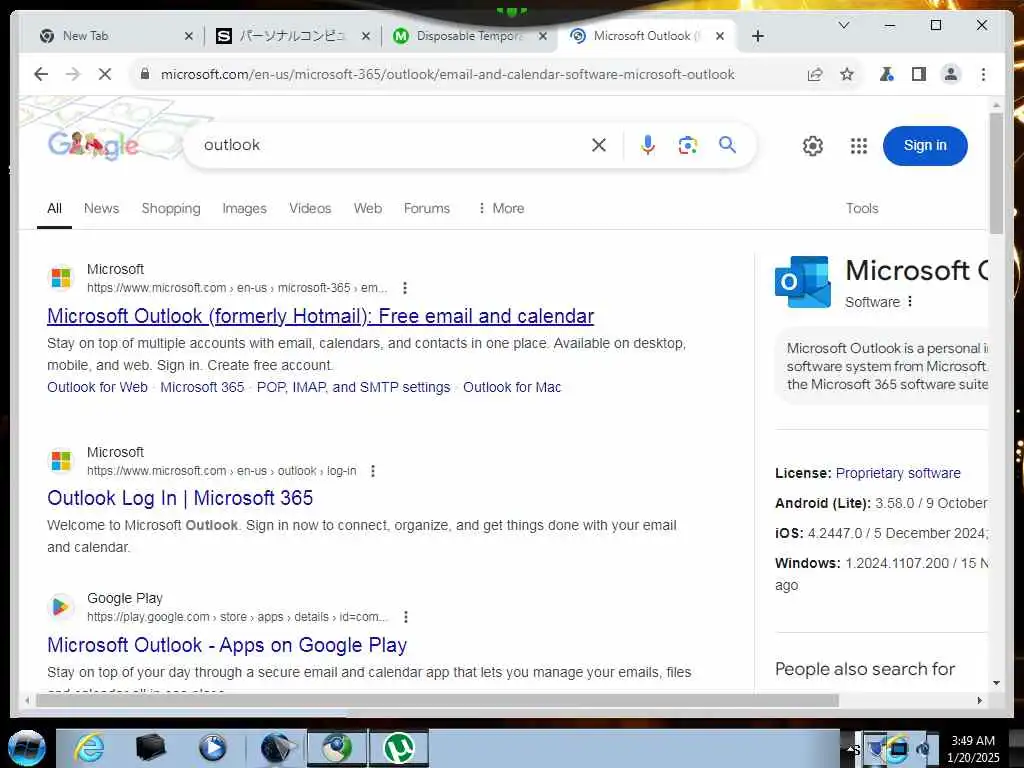The image size is (1024, 768).
Task: View site security lock info
Action: (x=145, y=74)
